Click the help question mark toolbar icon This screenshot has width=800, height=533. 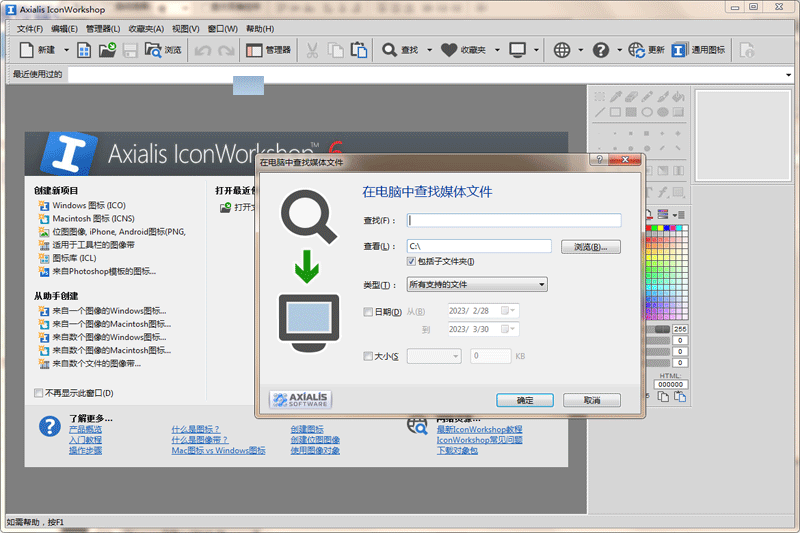[x=601, y=49]
